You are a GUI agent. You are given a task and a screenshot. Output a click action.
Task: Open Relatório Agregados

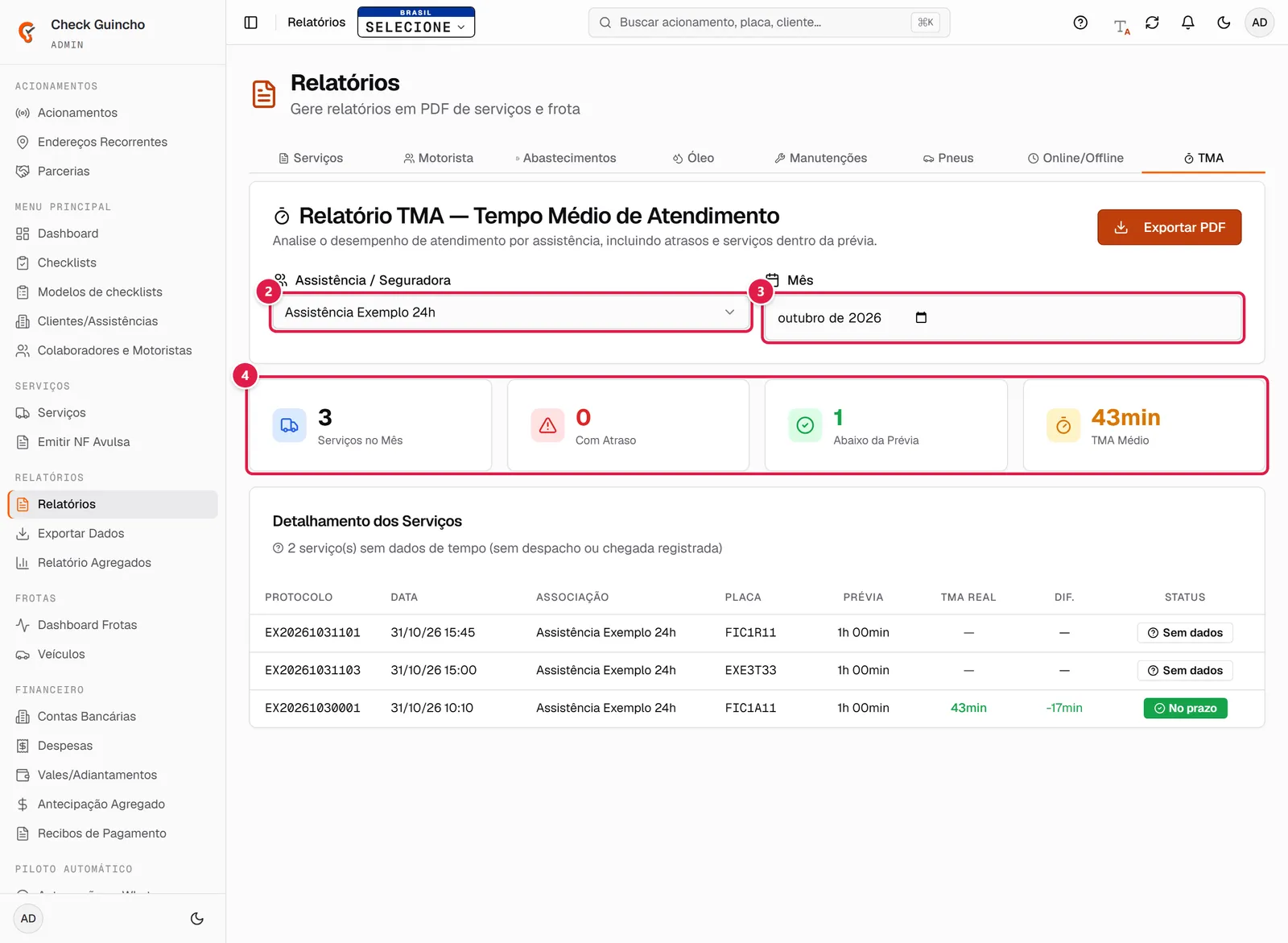point(113,563)
